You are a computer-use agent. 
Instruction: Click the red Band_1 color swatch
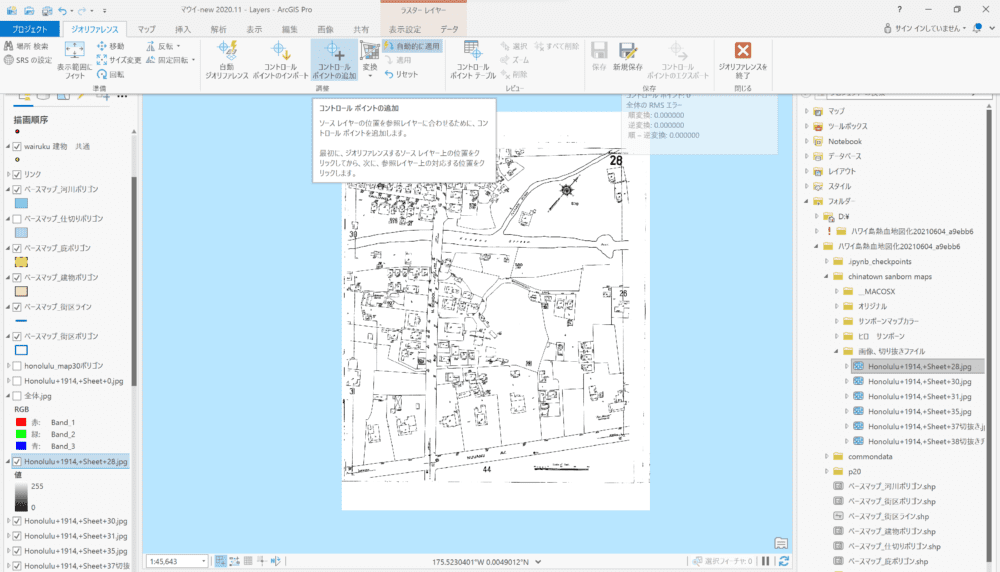click(21, 422)
